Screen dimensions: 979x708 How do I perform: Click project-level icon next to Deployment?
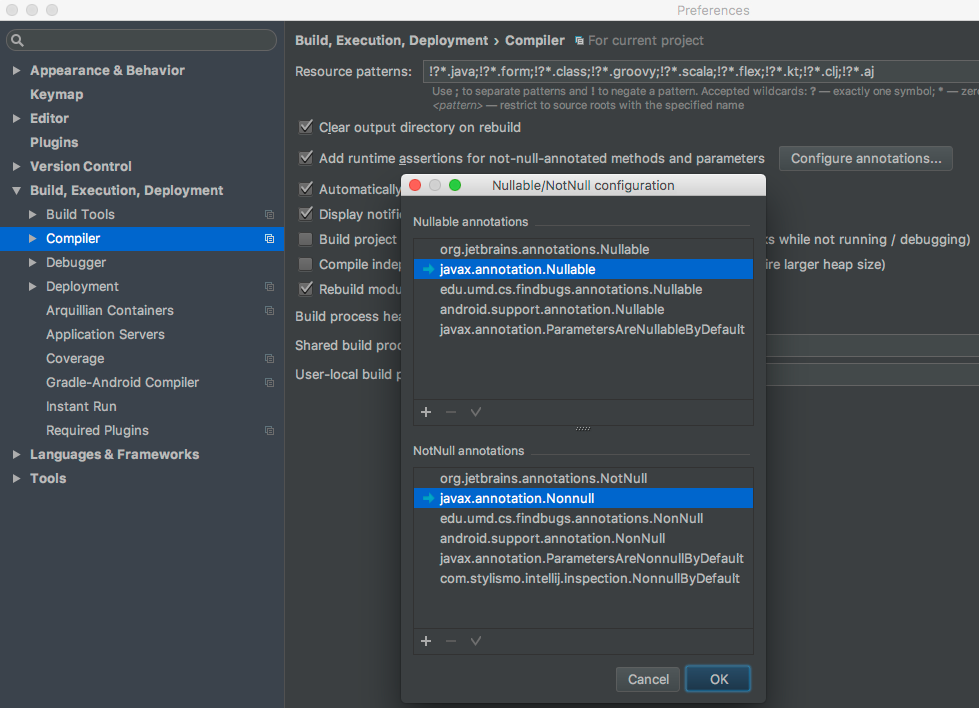click(269, 287)
